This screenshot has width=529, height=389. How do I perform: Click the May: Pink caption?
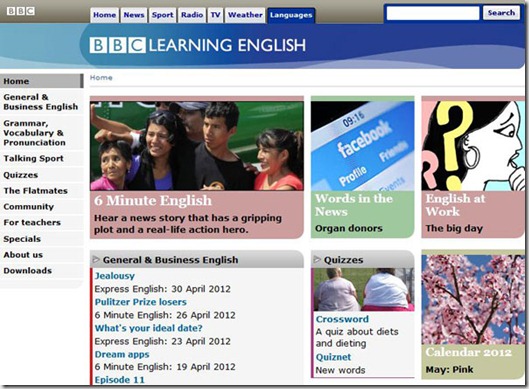coord(449,369)
